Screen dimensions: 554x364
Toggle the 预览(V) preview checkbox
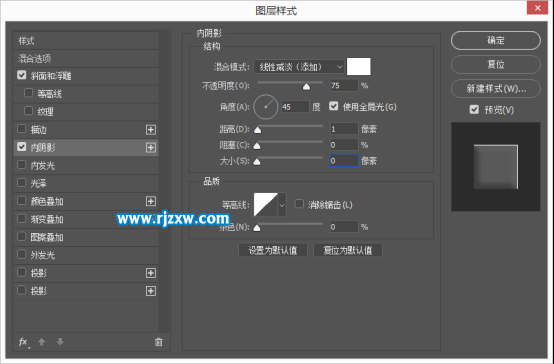point(474,110)
